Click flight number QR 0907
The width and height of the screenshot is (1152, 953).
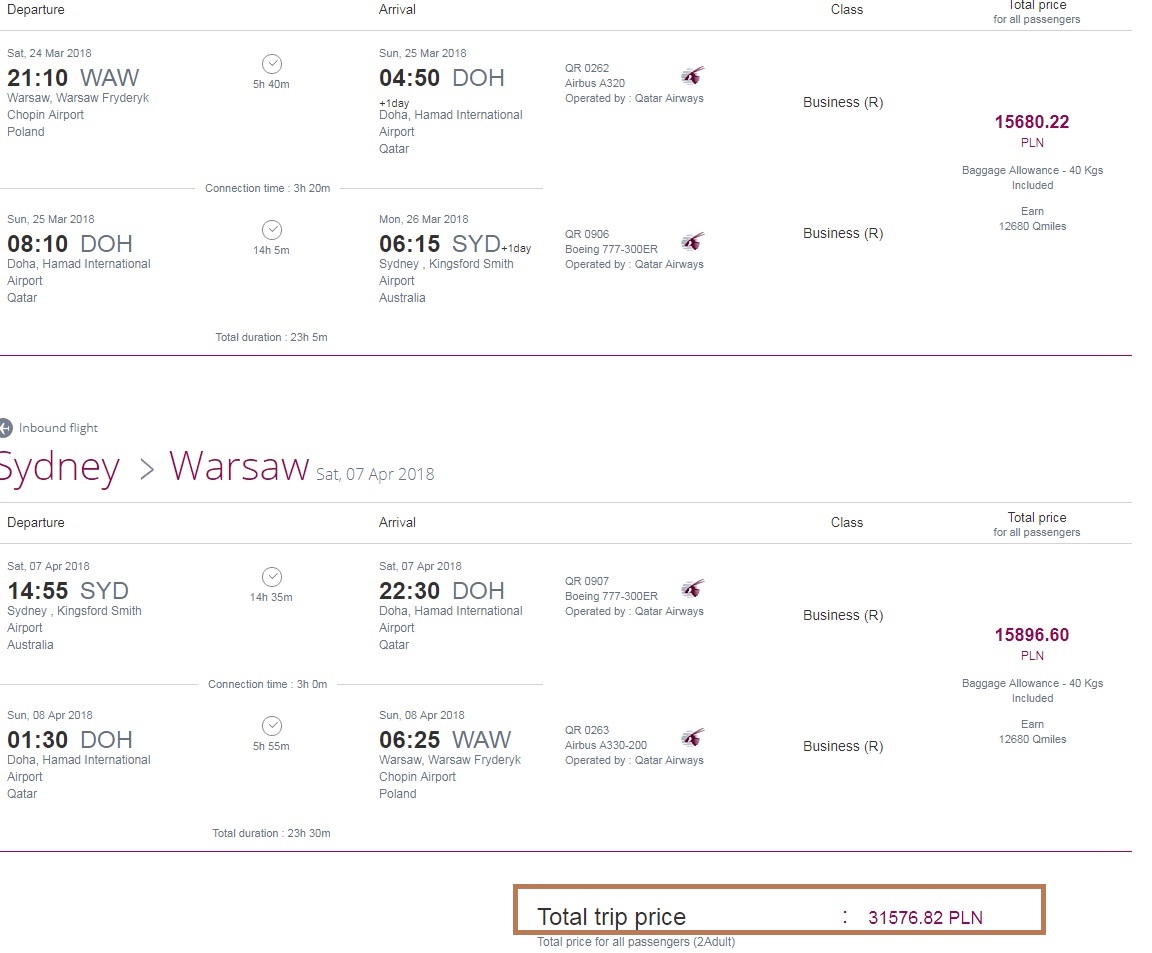coord(586,580)
